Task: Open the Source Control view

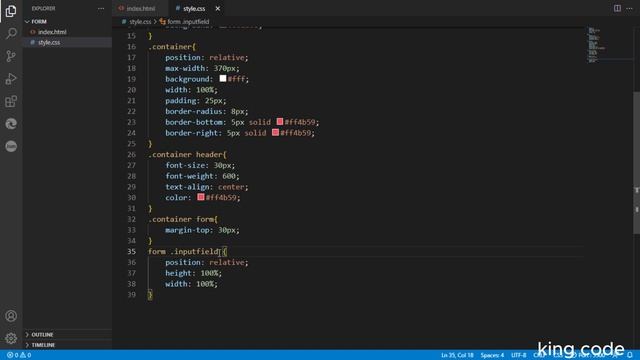Action: point(11,56)
